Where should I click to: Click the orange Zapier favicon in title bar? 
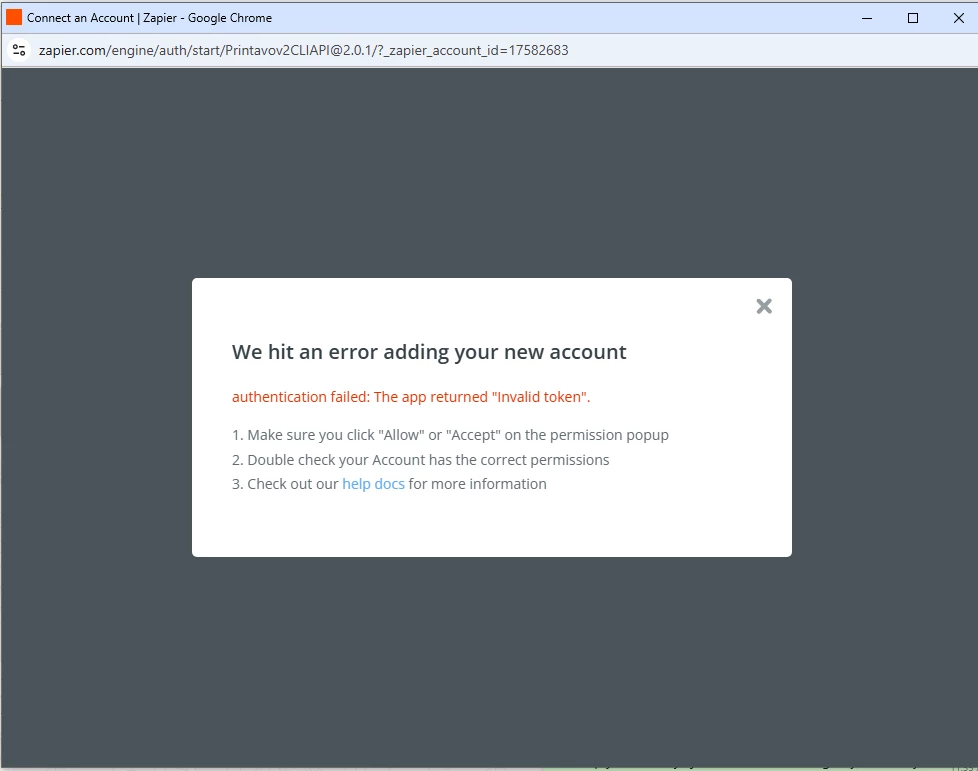[x=14, y=17]
